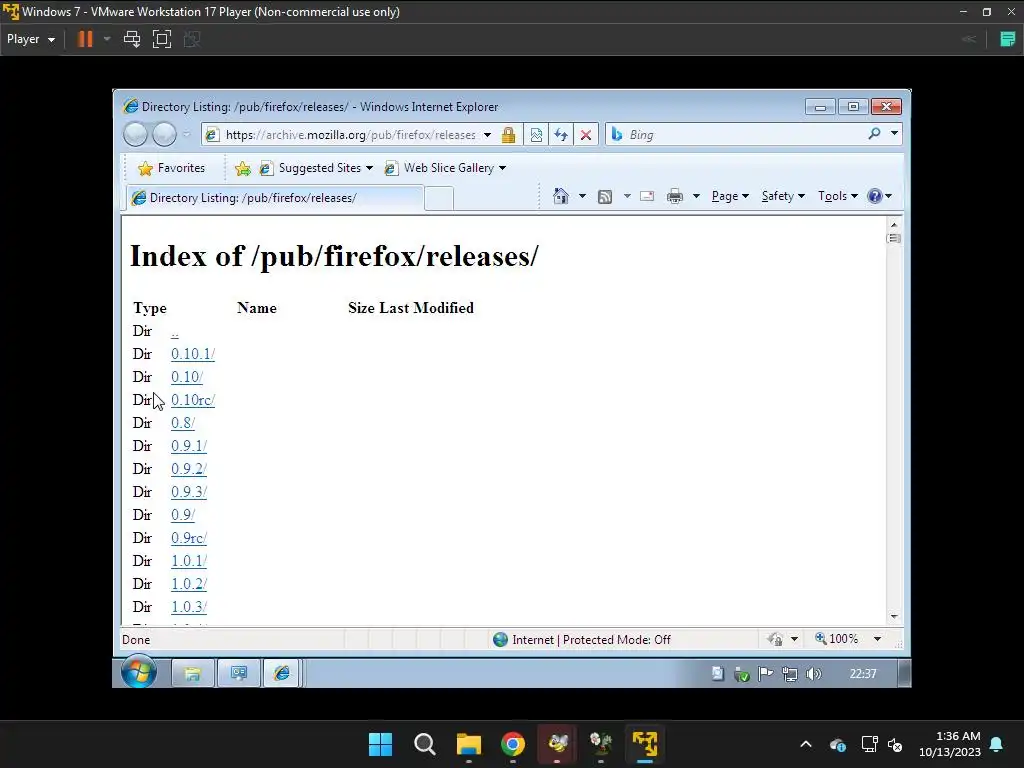Open the 1.0.2/ directory link
The image size is (1024, 768).
(x=189, y=584)
